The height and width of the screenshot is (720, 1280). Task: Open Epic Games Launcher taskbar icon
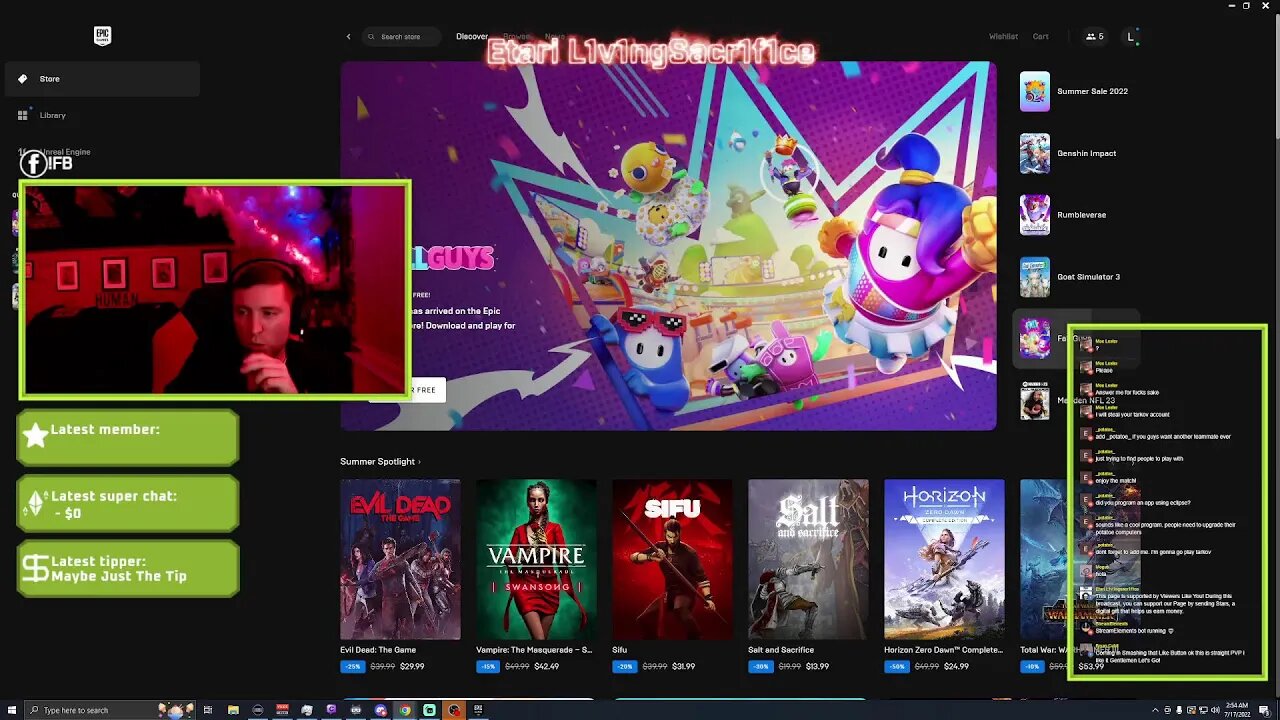pos(478,710)
